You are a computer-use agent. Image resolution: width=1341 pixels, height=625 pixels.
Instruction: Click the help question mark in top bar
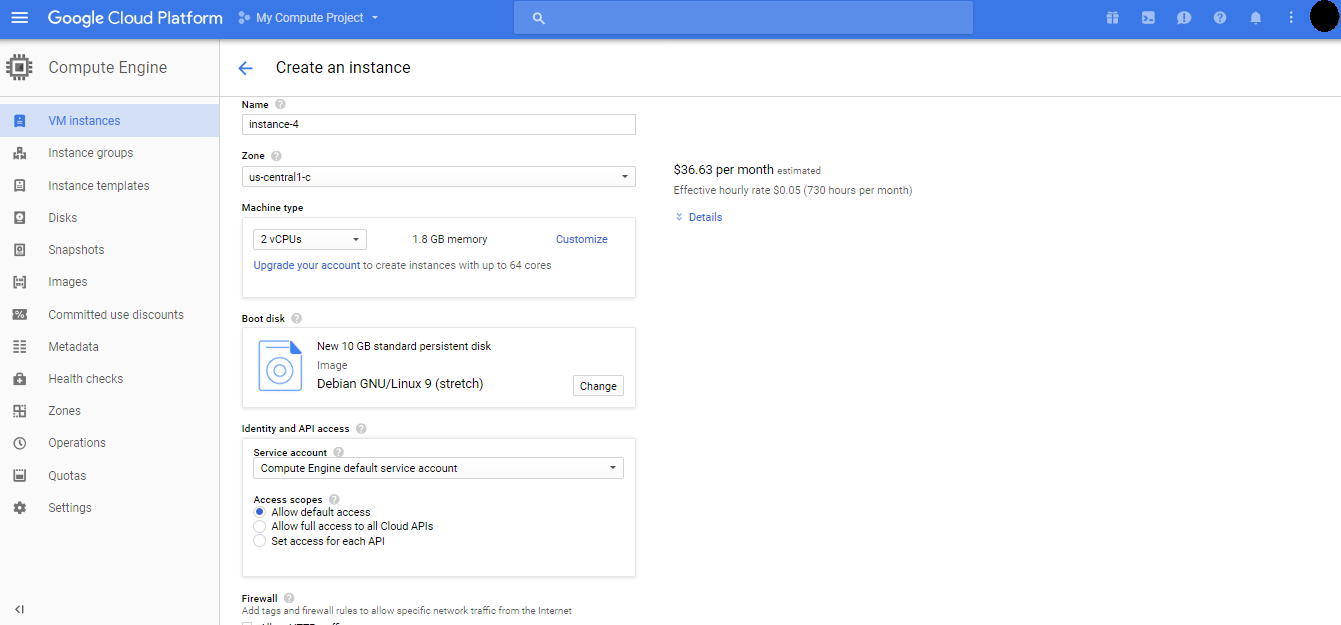tap(1220, 18)
